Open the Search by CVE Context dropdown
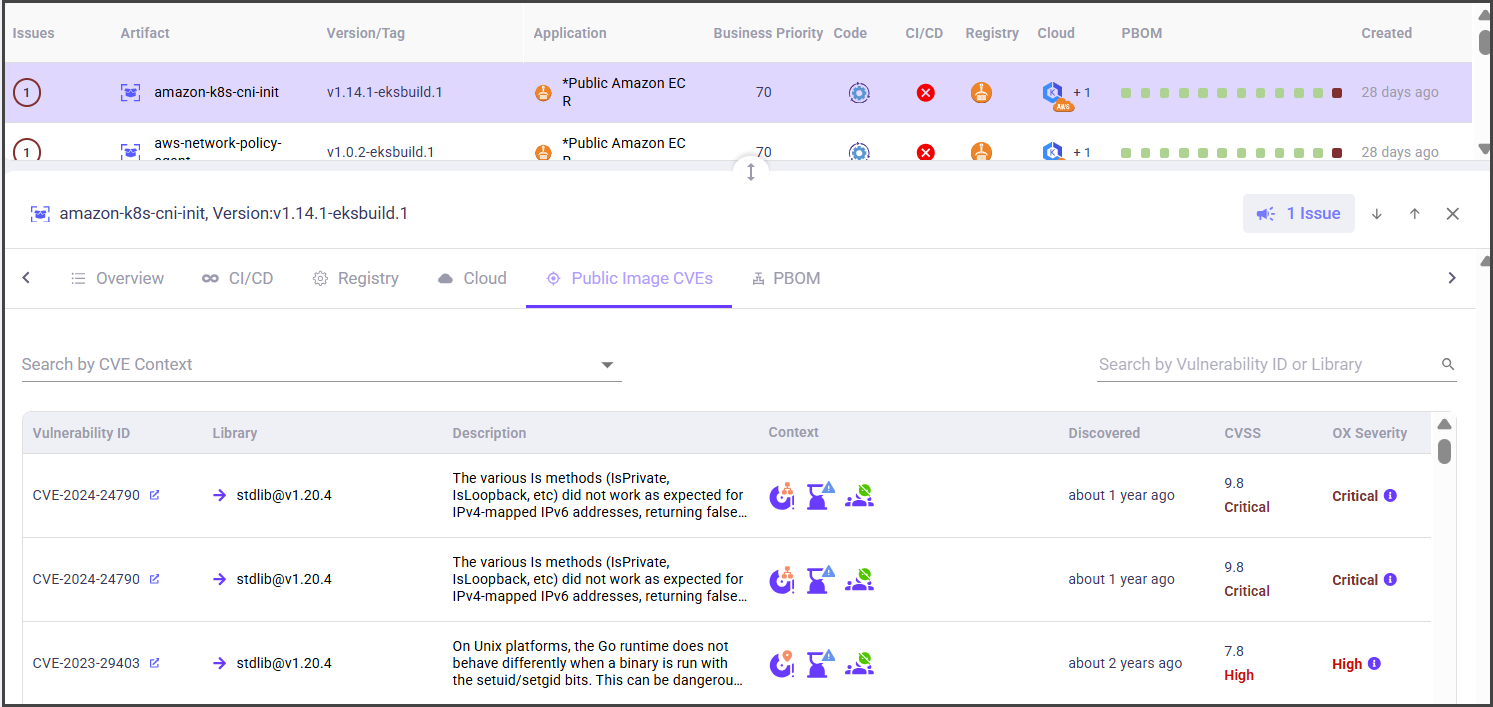Screen dimensions: 1493x707 coord(607,365)
